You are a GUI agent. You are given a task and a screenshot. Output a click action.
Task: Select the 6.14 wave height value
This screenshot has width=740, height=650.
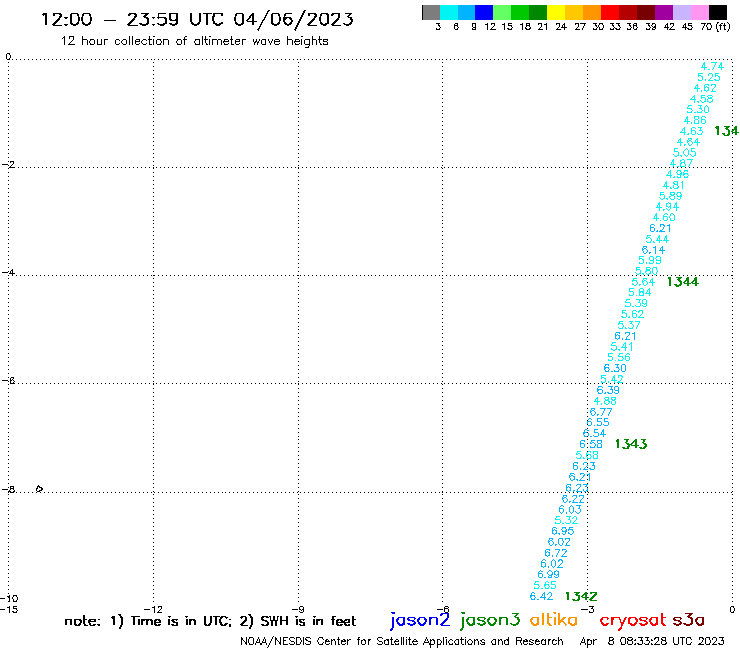click(654, 250)
